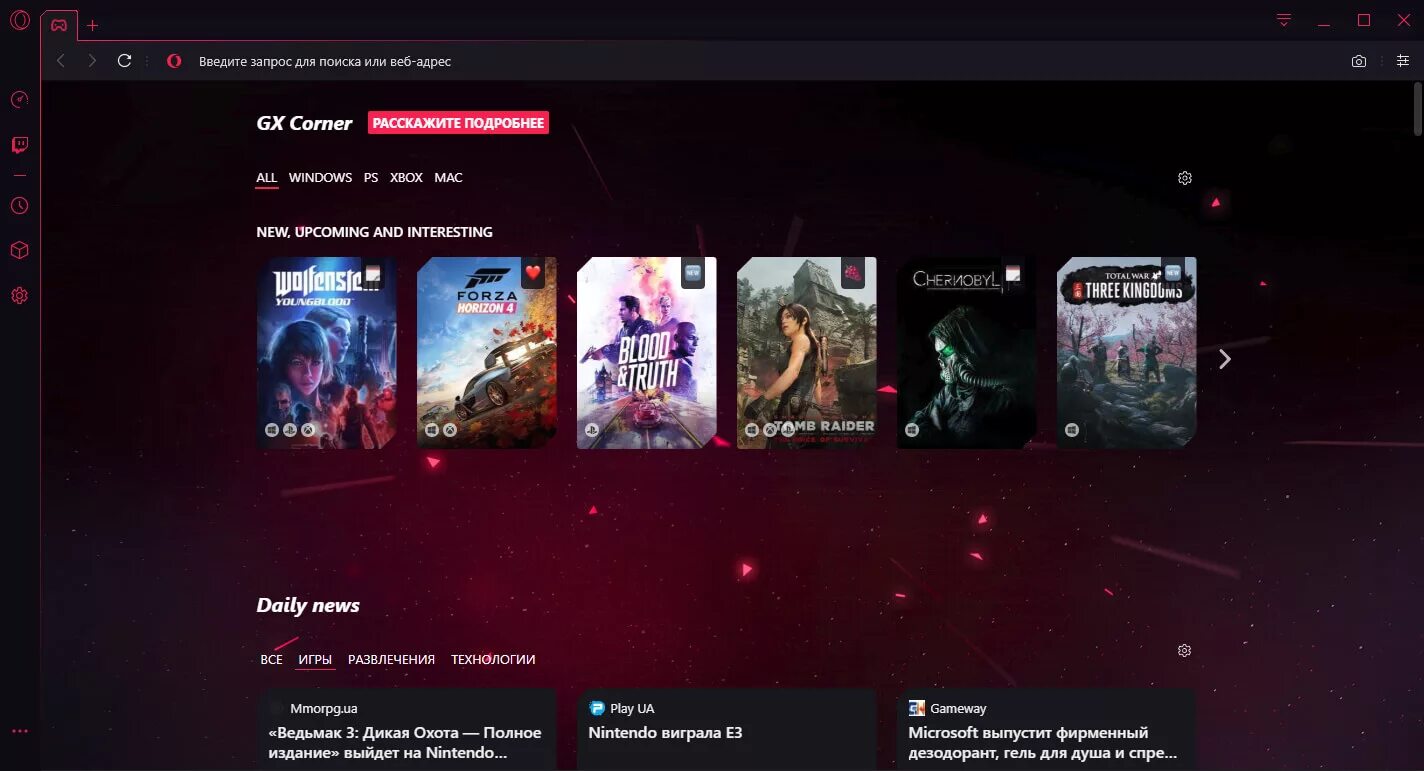Click the GX Corner heading

point(304,123)
